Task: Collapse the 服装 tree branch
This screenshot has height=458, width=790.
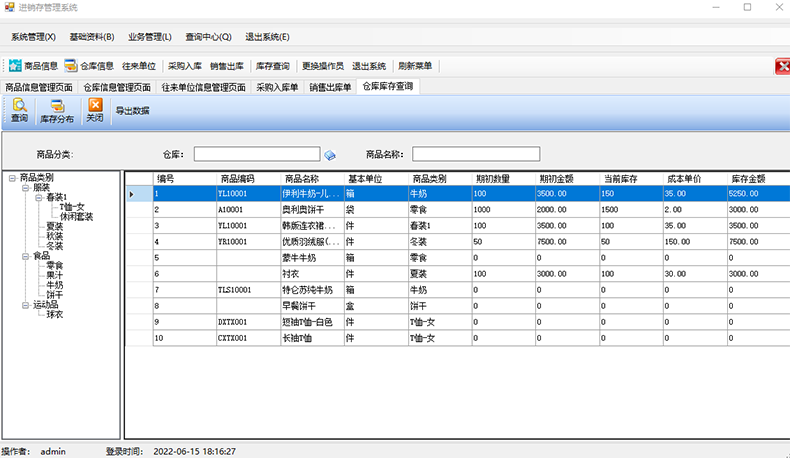Action: coord(26,188)
